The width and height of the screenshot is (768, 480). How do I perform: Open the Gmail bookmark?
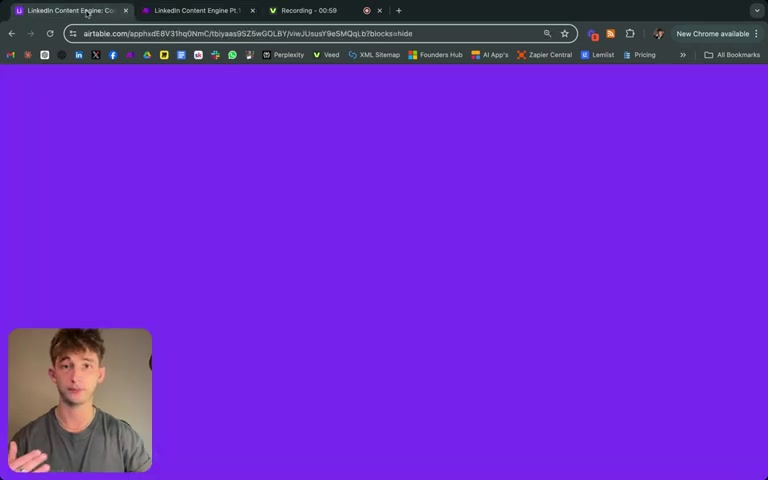(x=10, y=55)
